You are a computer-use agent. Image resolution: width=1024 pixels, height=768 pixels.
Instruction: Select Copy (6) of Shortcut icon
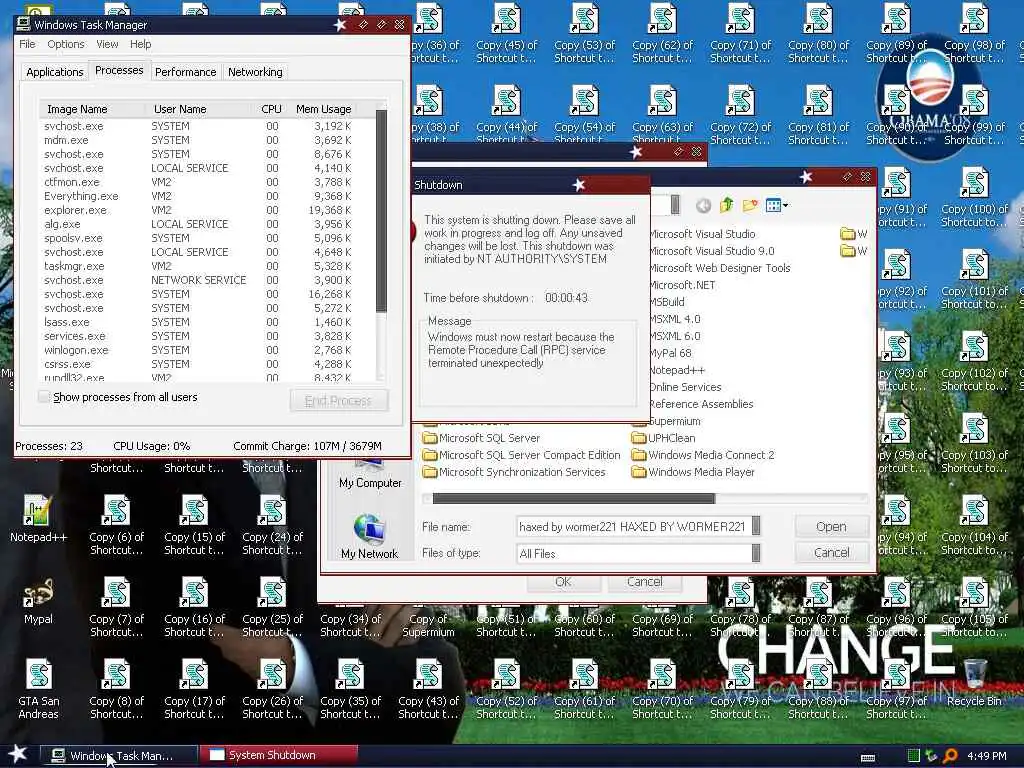(116, 525)
